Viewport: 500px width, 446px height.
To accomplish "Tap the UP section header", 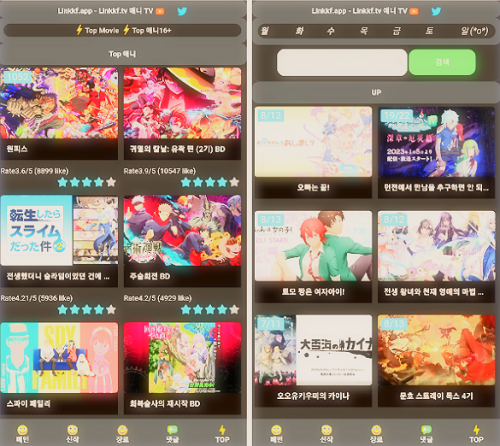I will 376,92.
